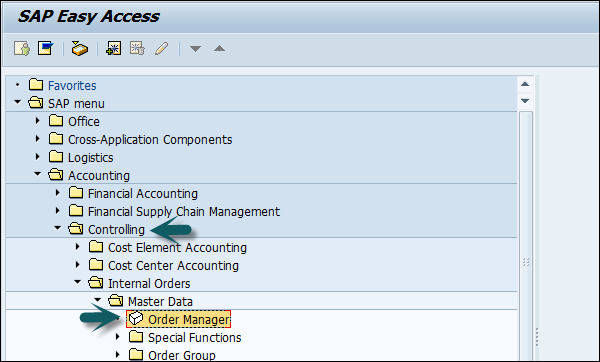This screenshot has width=600, height=362.
Task: Expand Special Functions node arrow
Action: (118, 336)
